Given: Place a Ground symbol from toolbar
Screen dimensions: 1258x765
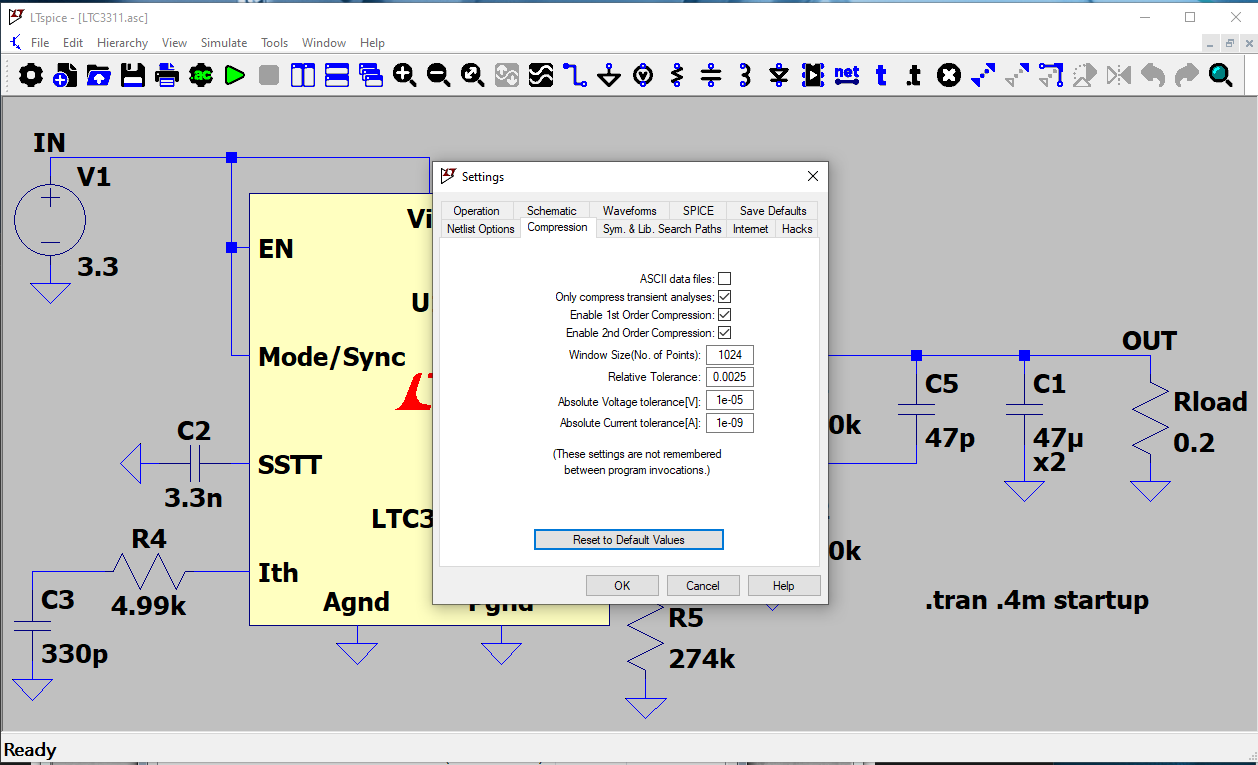Looking at the screenshot, I should tap(609, 75).
